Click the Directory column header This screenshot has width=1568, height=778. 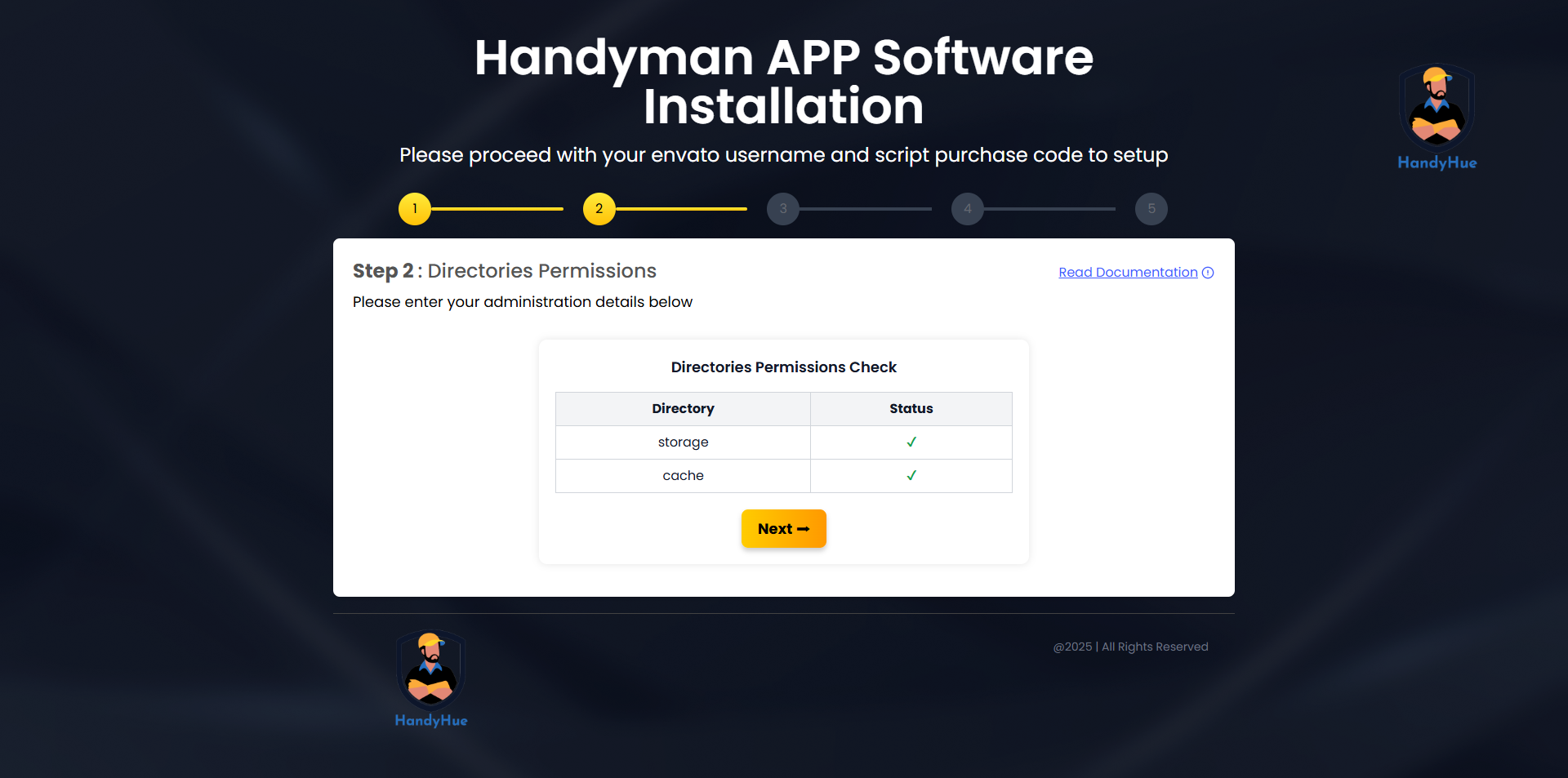click(x=683, y=409)
